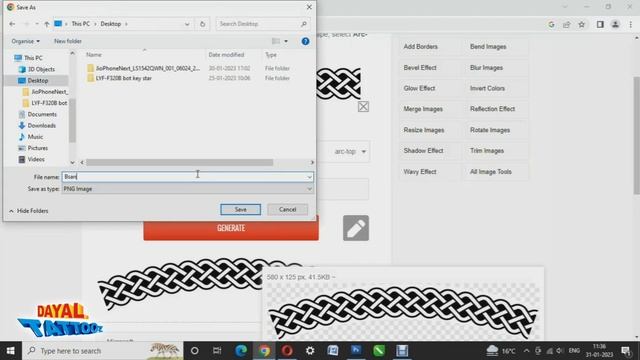
Task: Open Task View on the taskbar
Action: tap(217, 351)
